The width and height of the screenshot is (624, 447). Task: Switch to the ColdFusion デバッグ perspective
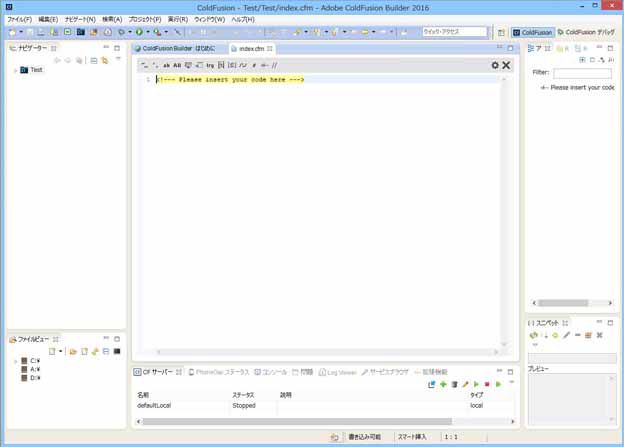click(587, 33)
